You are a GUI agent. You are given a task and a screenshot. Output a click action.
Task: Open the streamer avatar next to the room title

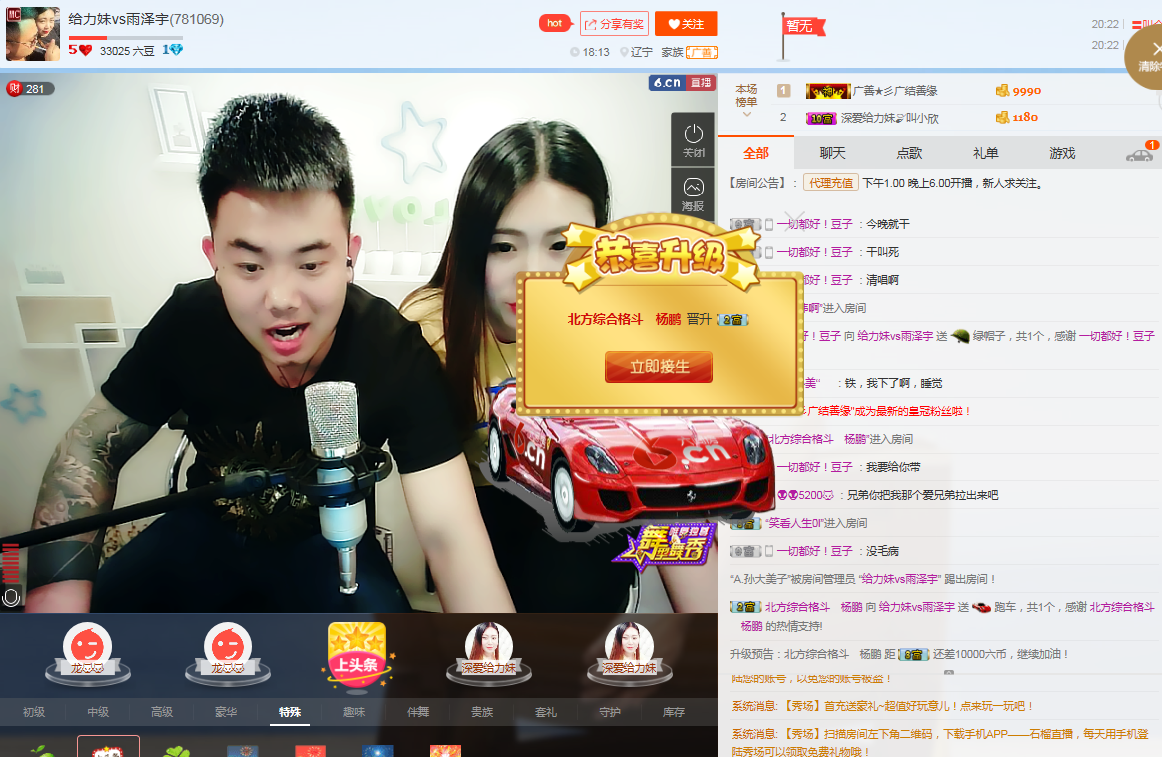coord(33,34)
